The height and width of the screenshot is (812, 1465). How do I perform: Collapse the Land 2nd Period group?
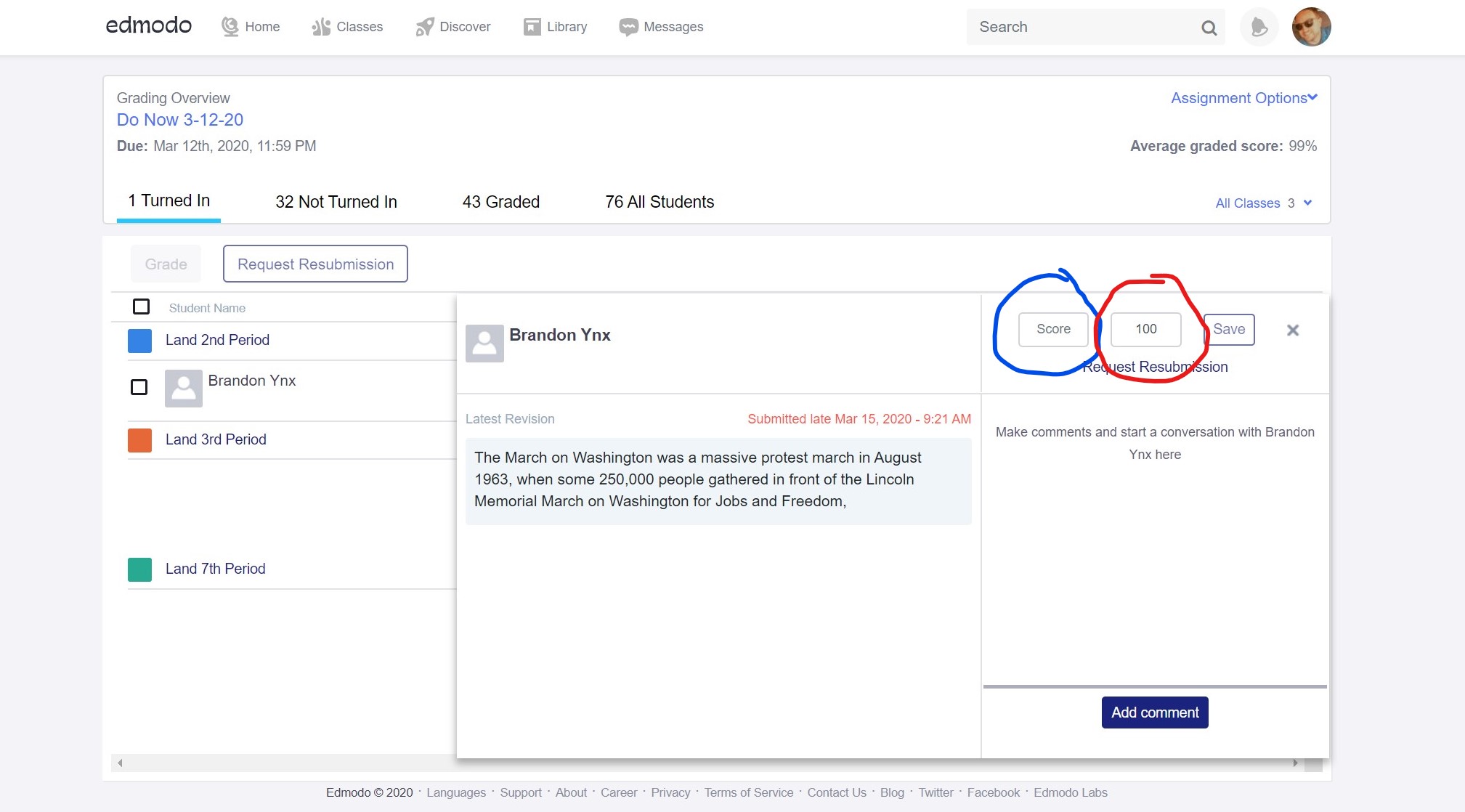click(x=217, y=340)
